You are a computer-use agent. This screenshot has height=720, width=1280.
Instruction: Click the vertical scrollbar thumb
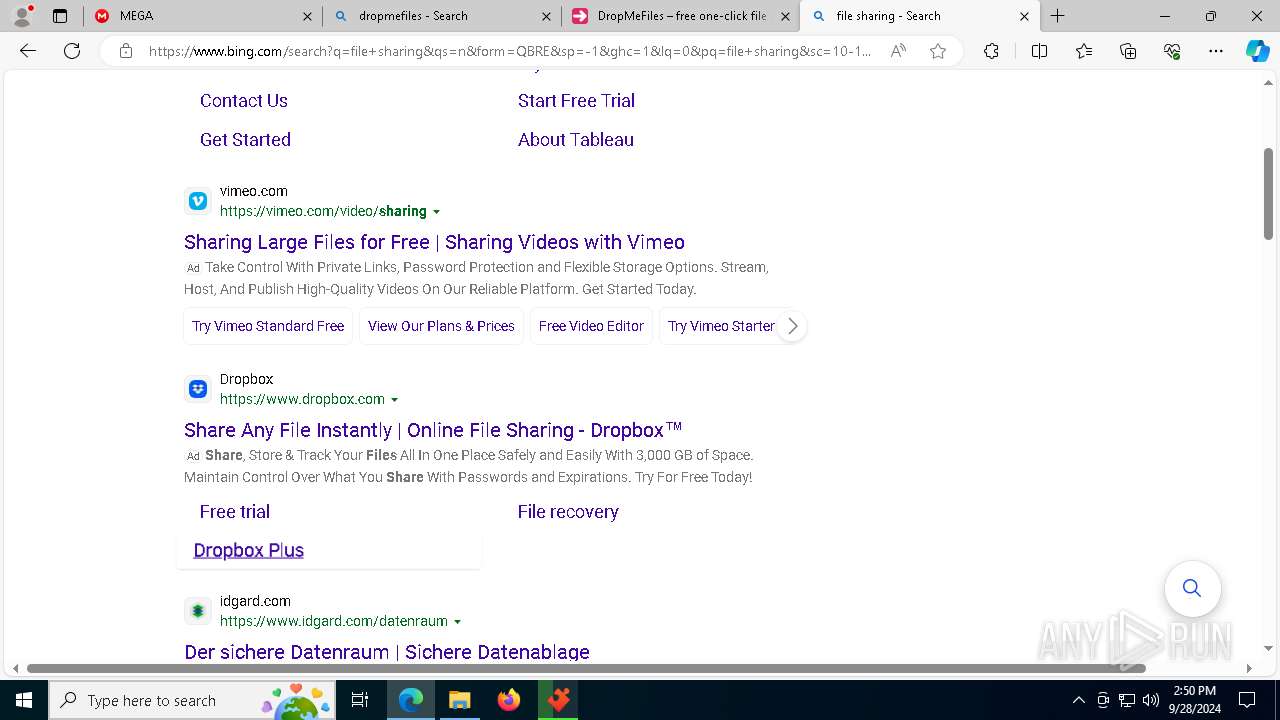pos(1268,194)
